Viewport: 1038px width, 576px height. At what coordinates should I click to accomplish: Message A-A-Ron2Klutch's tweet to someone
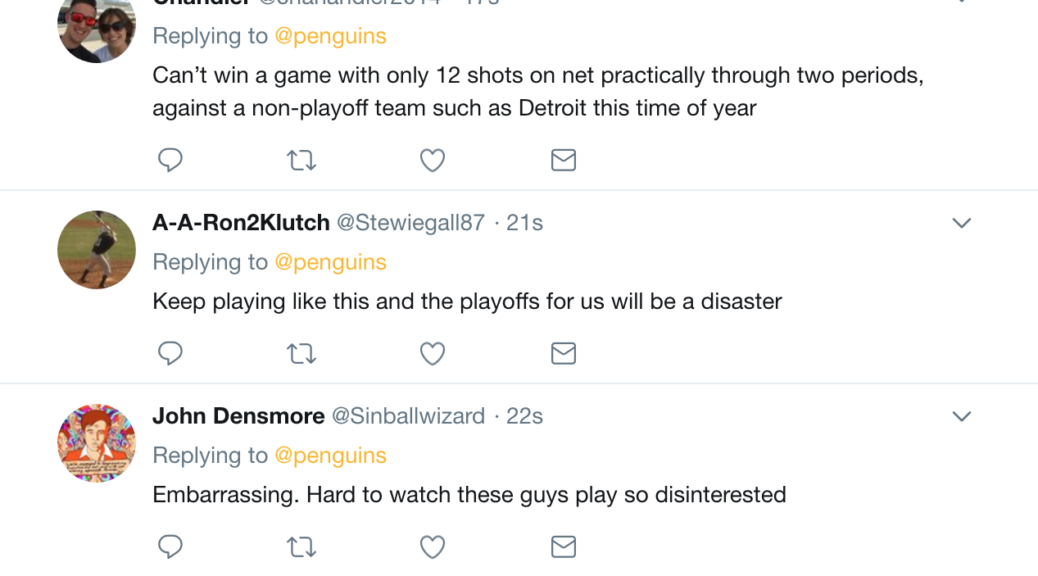(x=563, y=353)
